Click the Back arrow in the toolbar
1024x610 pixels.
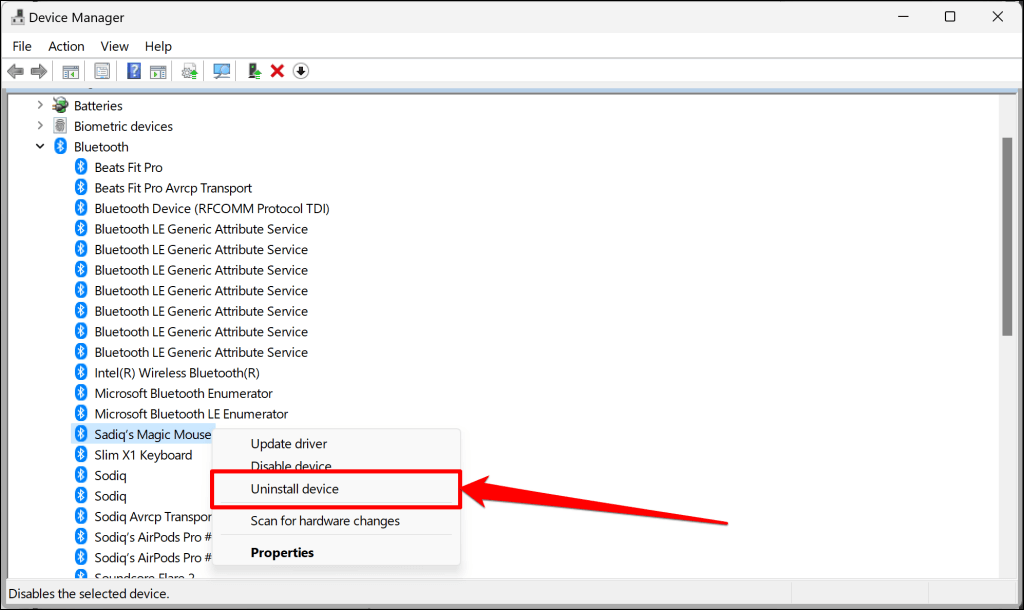point(15,71)
